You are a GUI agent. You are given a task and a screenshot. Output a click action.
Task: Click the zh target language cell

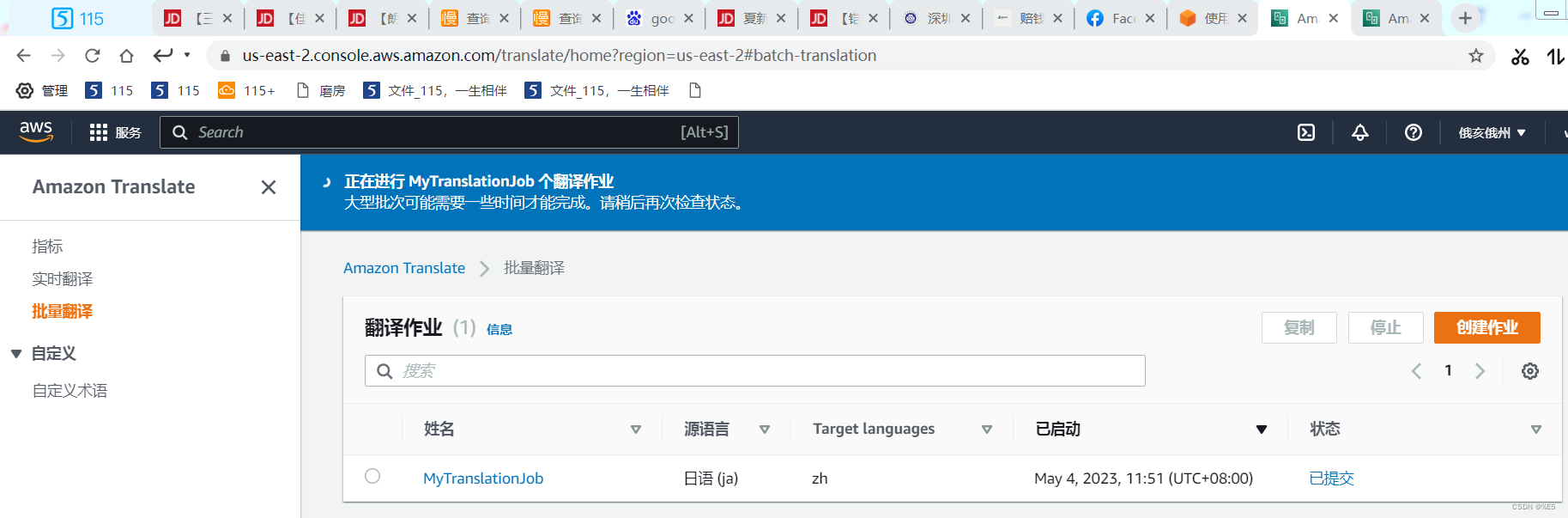[x=820, y=478]
